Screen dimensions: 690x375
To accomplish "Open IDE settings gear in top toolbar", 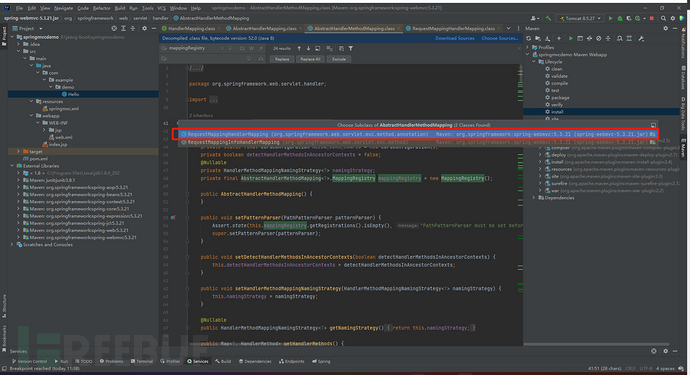I will click(673, 18).
